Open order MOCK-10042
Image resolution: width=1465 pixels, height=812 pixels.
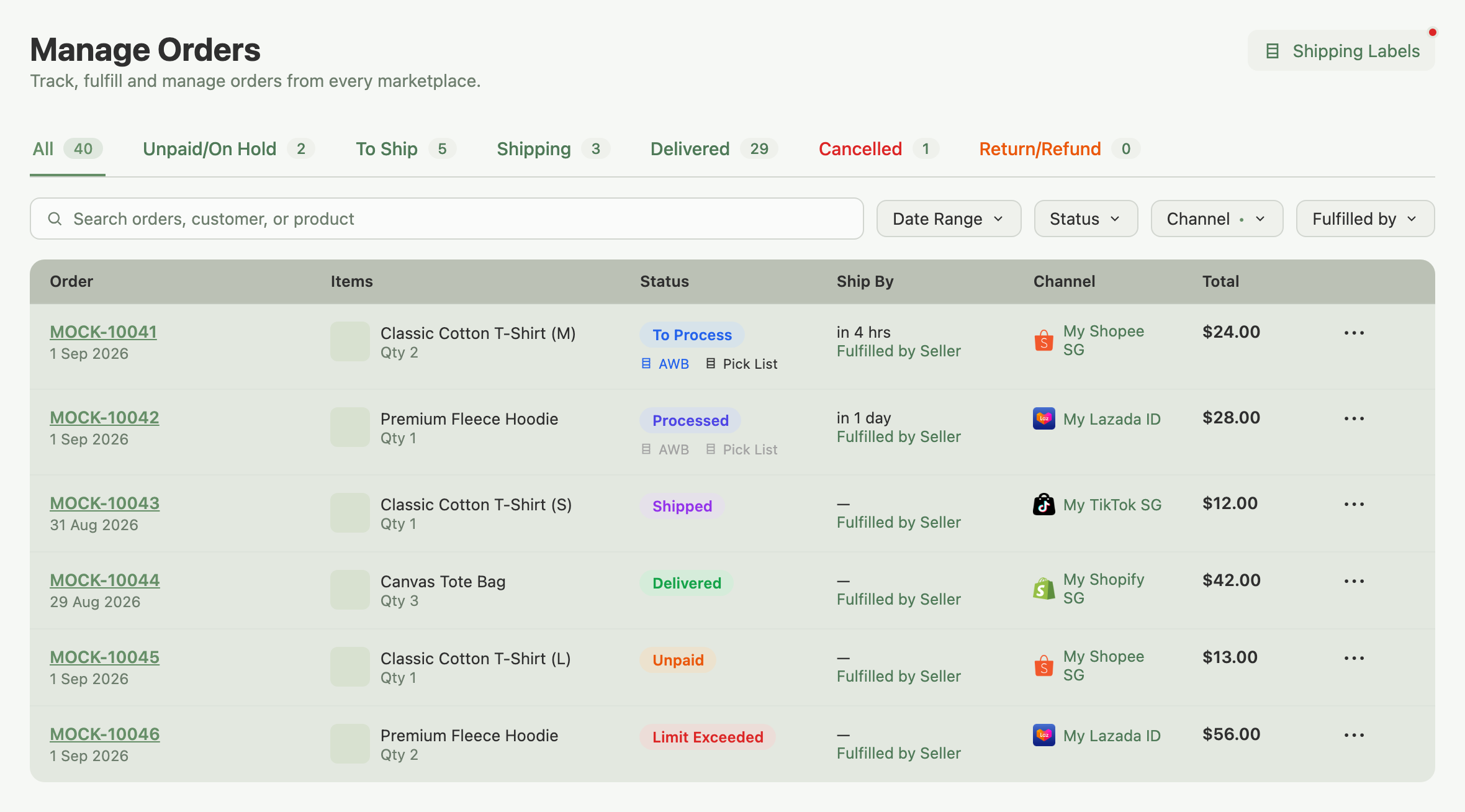(104, 418)
